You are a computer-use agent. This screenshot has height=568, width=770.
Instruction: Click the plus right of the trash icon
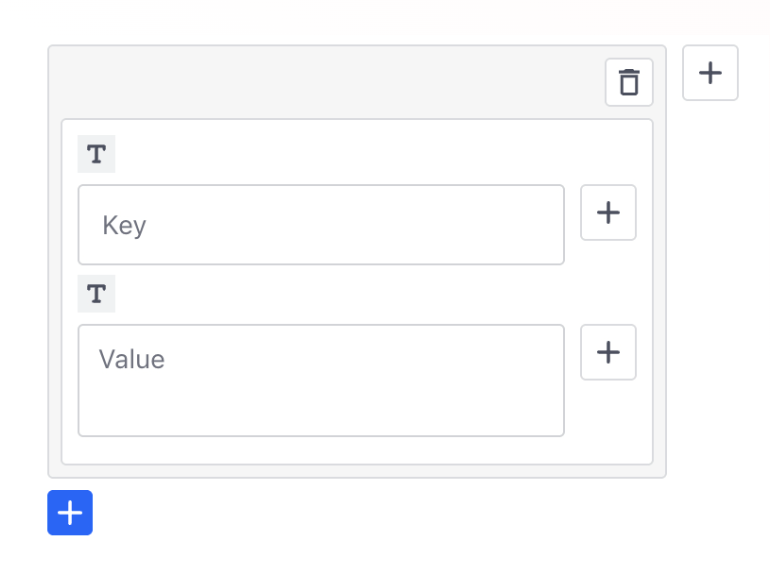tap(710, 73)
